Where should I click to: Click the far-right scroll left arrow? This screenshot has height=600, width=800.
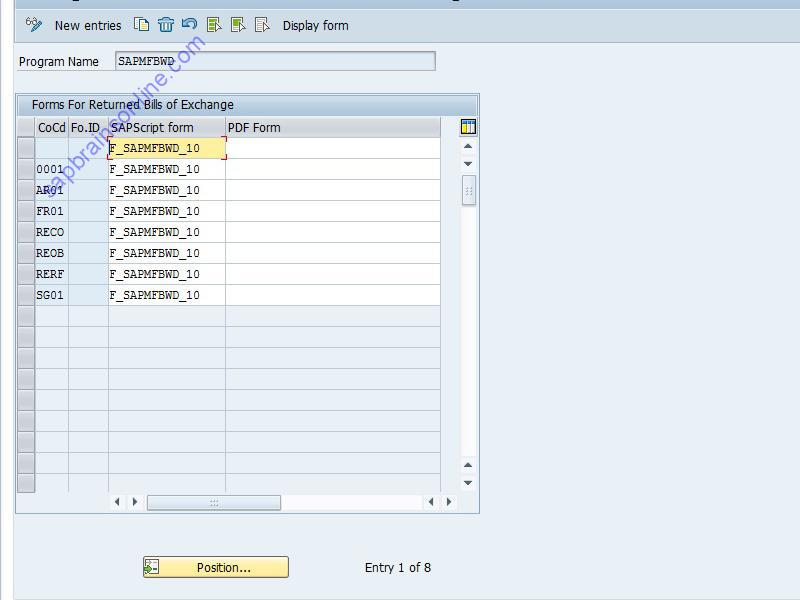point(431,502)
